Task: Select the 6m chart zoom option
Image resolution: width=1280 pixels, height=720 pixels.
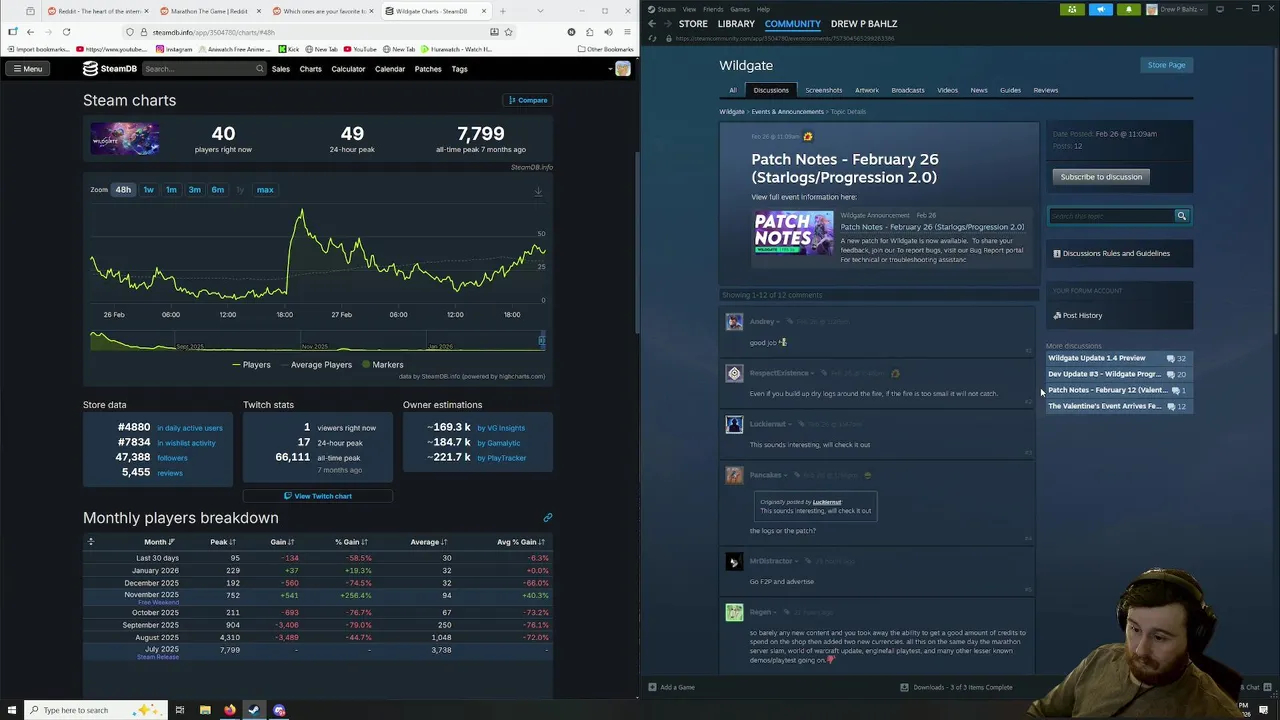Action: 217,190
